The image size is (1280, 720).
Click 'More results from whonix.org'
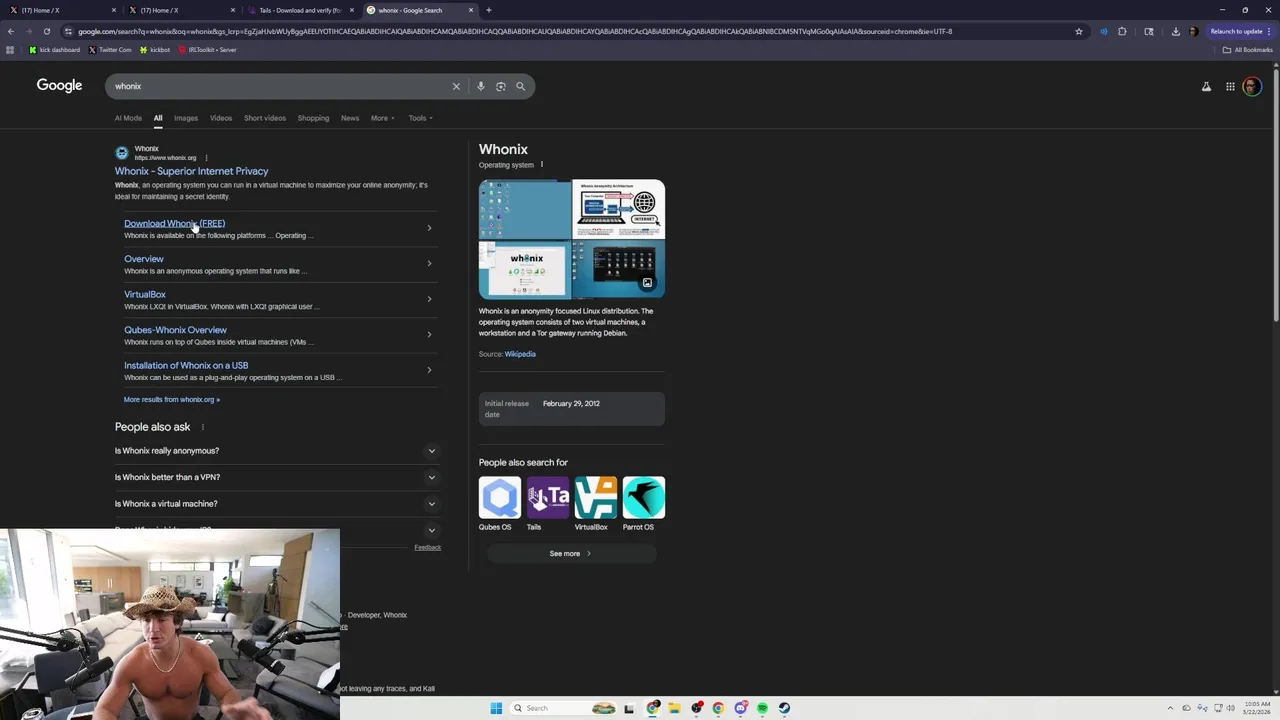tap(171, 400)
